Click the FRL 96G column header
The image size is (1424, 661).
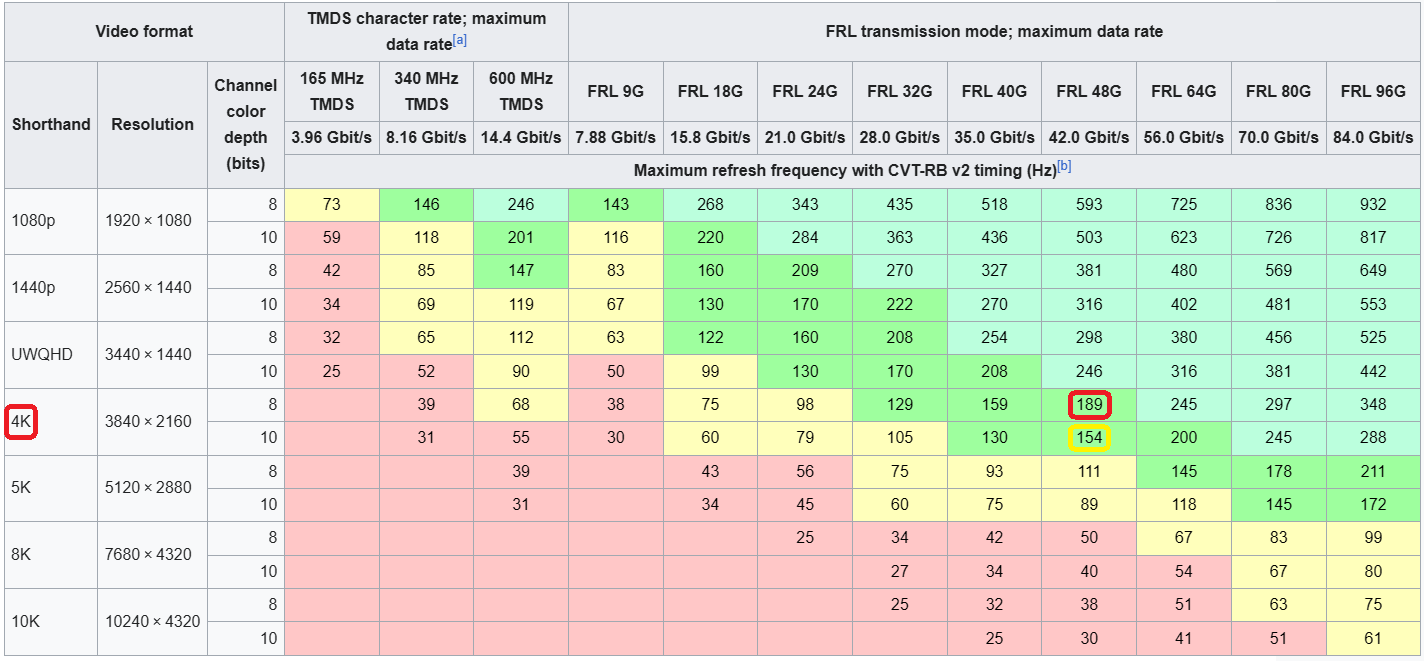1373,91
